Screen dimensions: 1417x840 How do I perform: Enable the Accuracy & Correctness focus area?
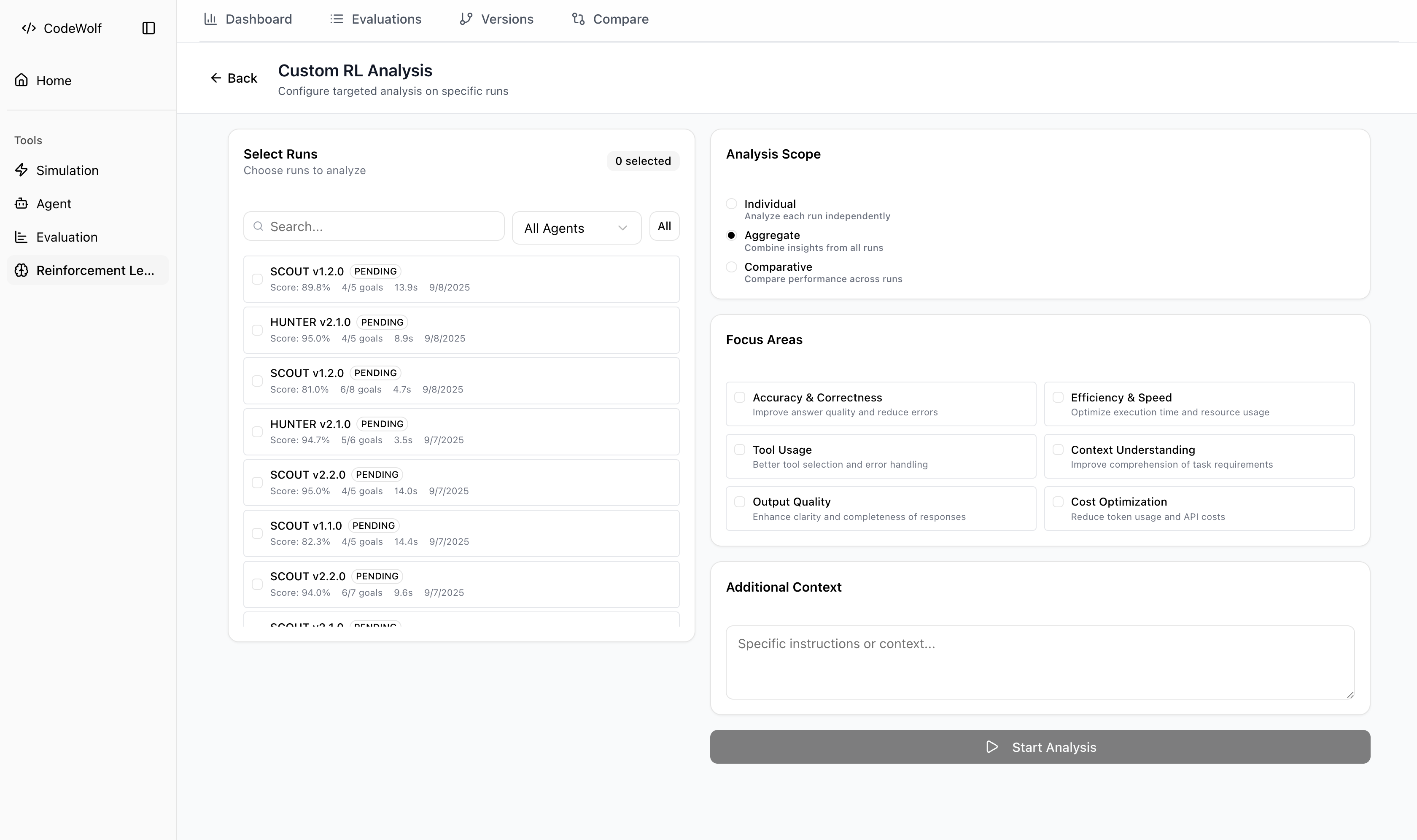(740, 397)
